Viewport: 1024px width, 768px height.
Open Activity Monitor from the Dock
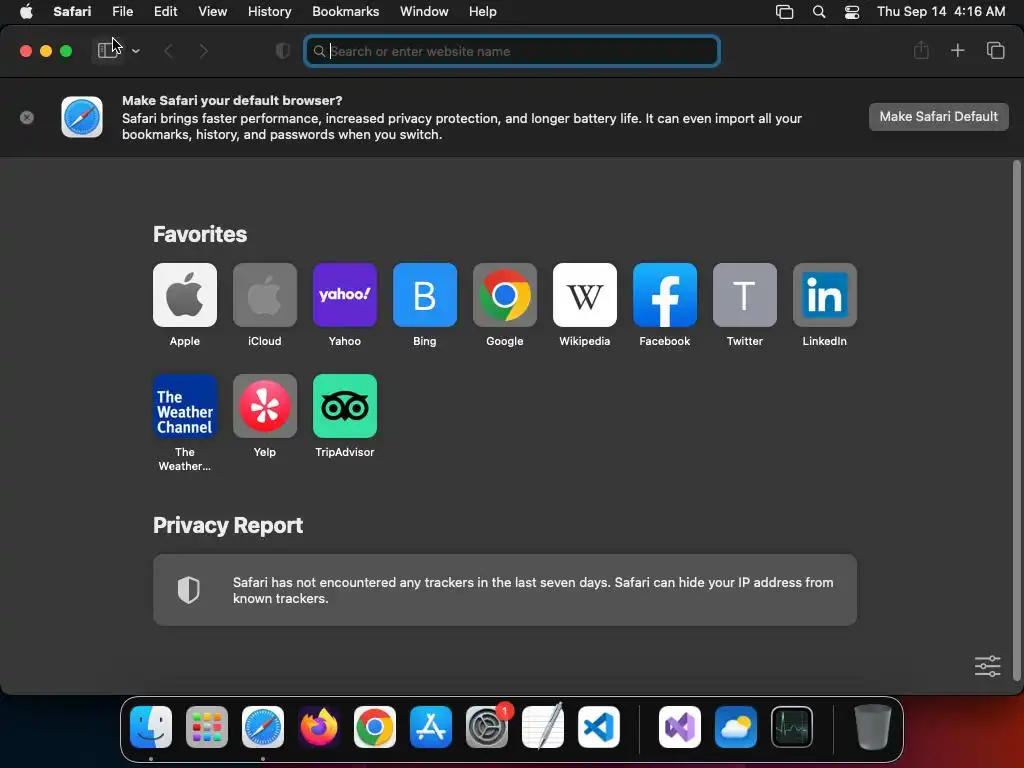tap(792, 727)
